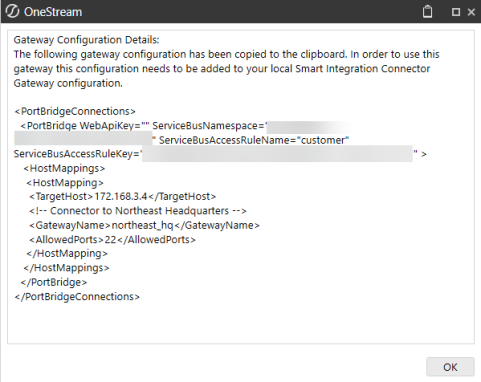Place cursor on Gateway Configuration Details heading
481x382 pixels.
pyautogui.click(x=86, y=40)
